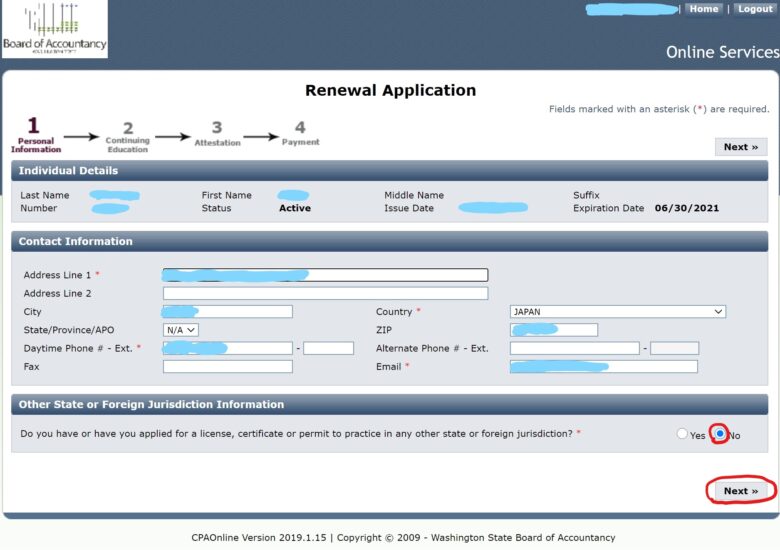Select step 4 Payment
This screenshot has width=780, height=550.
click(x=300, y=133)
